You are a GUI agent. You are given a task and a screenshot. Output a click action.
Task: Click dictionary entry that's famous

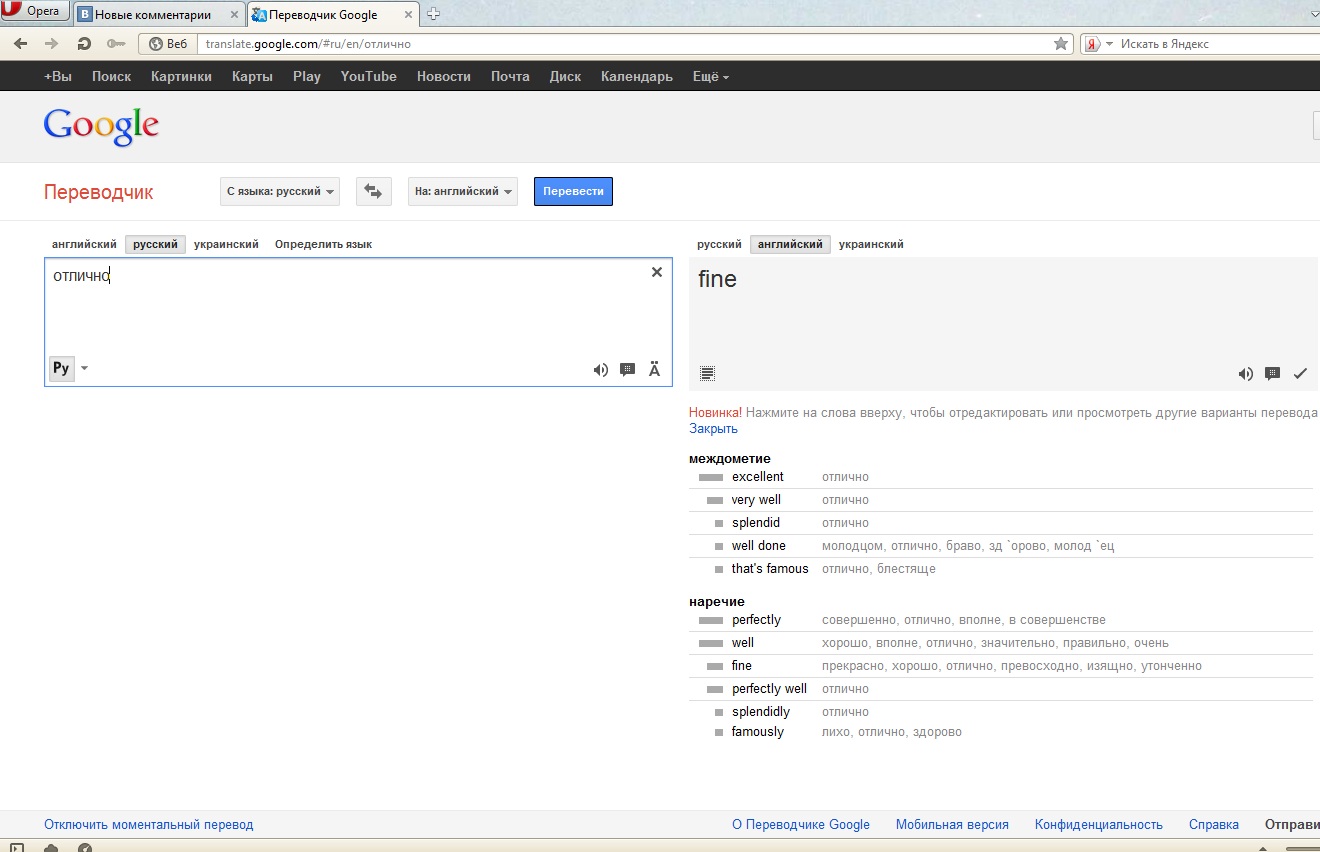point(770,569)
